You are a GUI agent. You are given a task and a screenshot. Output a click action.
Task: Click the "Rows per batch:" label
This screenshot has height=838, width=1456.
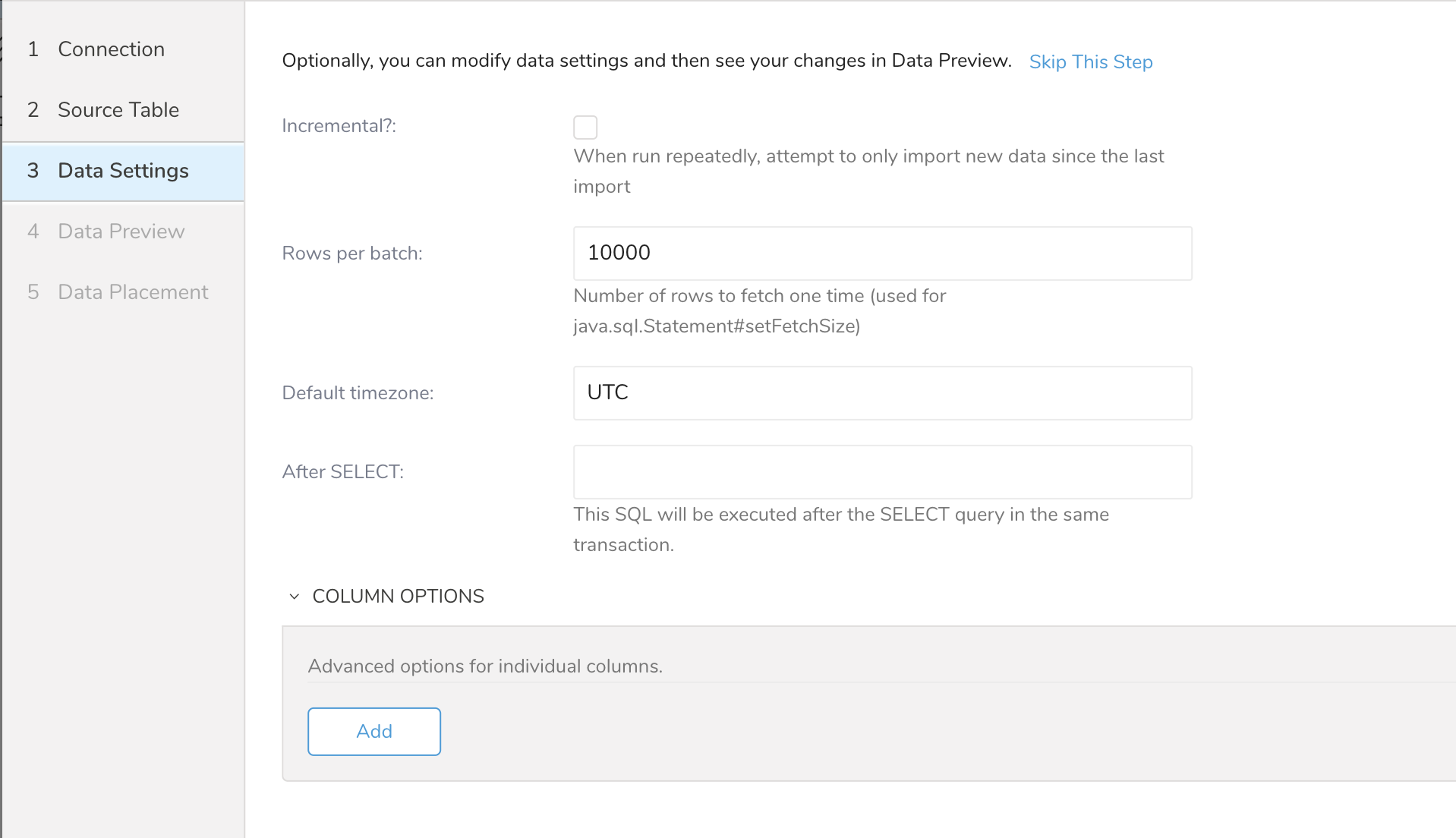tap(351, 254)
